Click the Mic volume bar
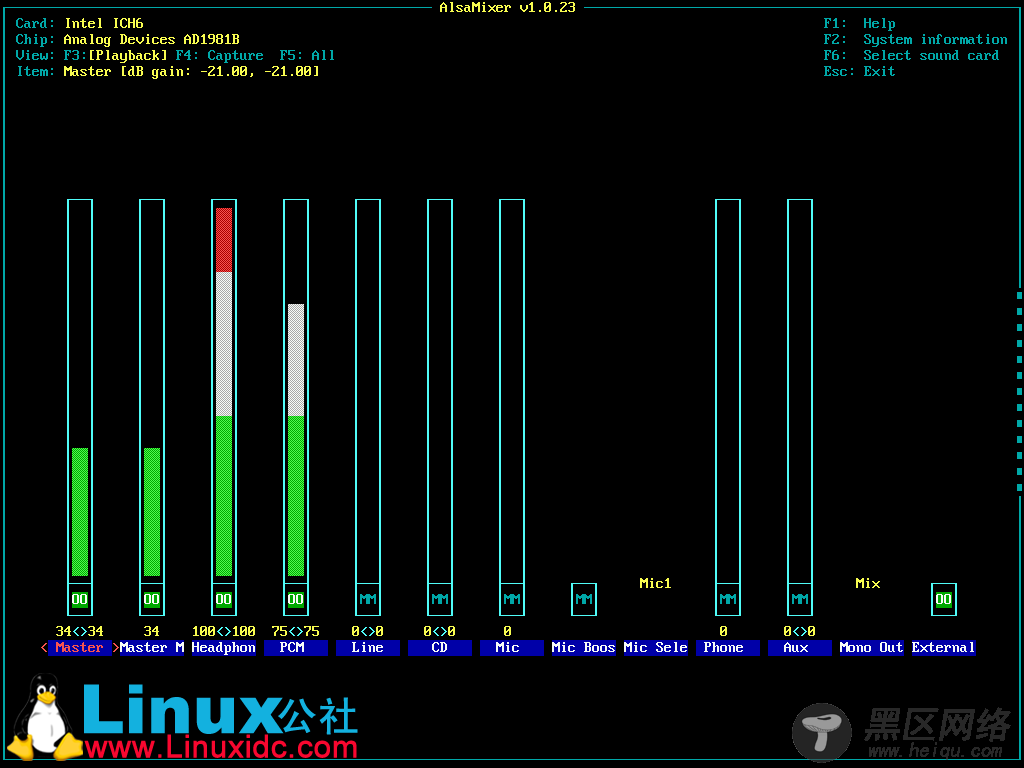Screen dimensions: 1024x768 pyautogui.click(x=512, y=391)
